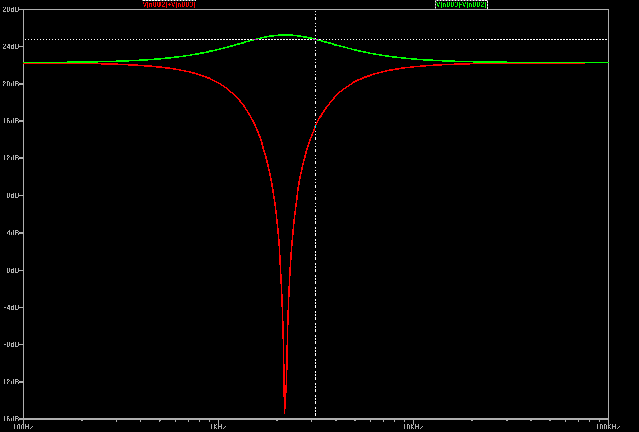This screenshot has width=639, height=432.
Task: Click the crosshair intersection of the cursor lines
Action: pos(316,39)
